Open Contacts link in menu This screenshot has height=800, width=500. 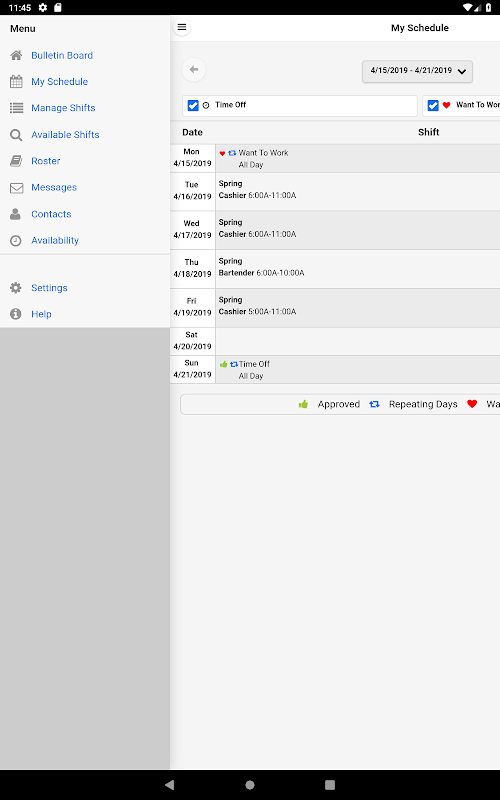click(x=51, y=214)
